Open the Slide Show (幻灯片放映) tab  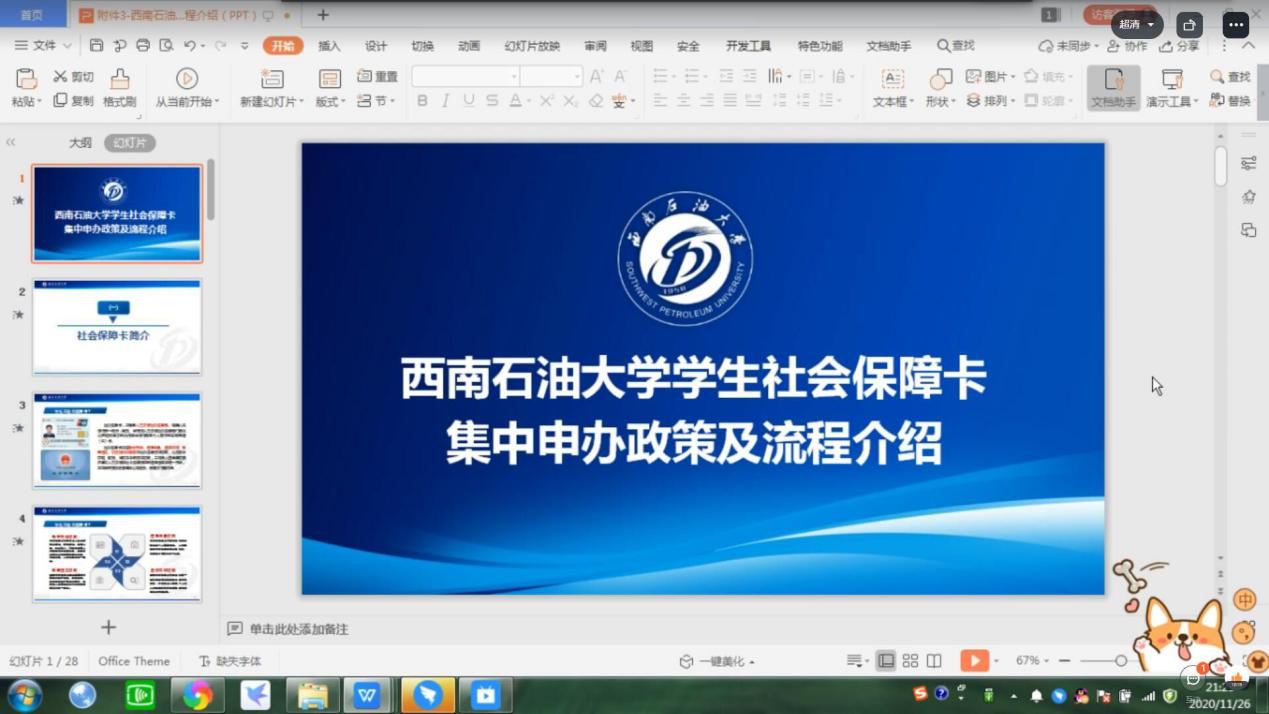532,45
